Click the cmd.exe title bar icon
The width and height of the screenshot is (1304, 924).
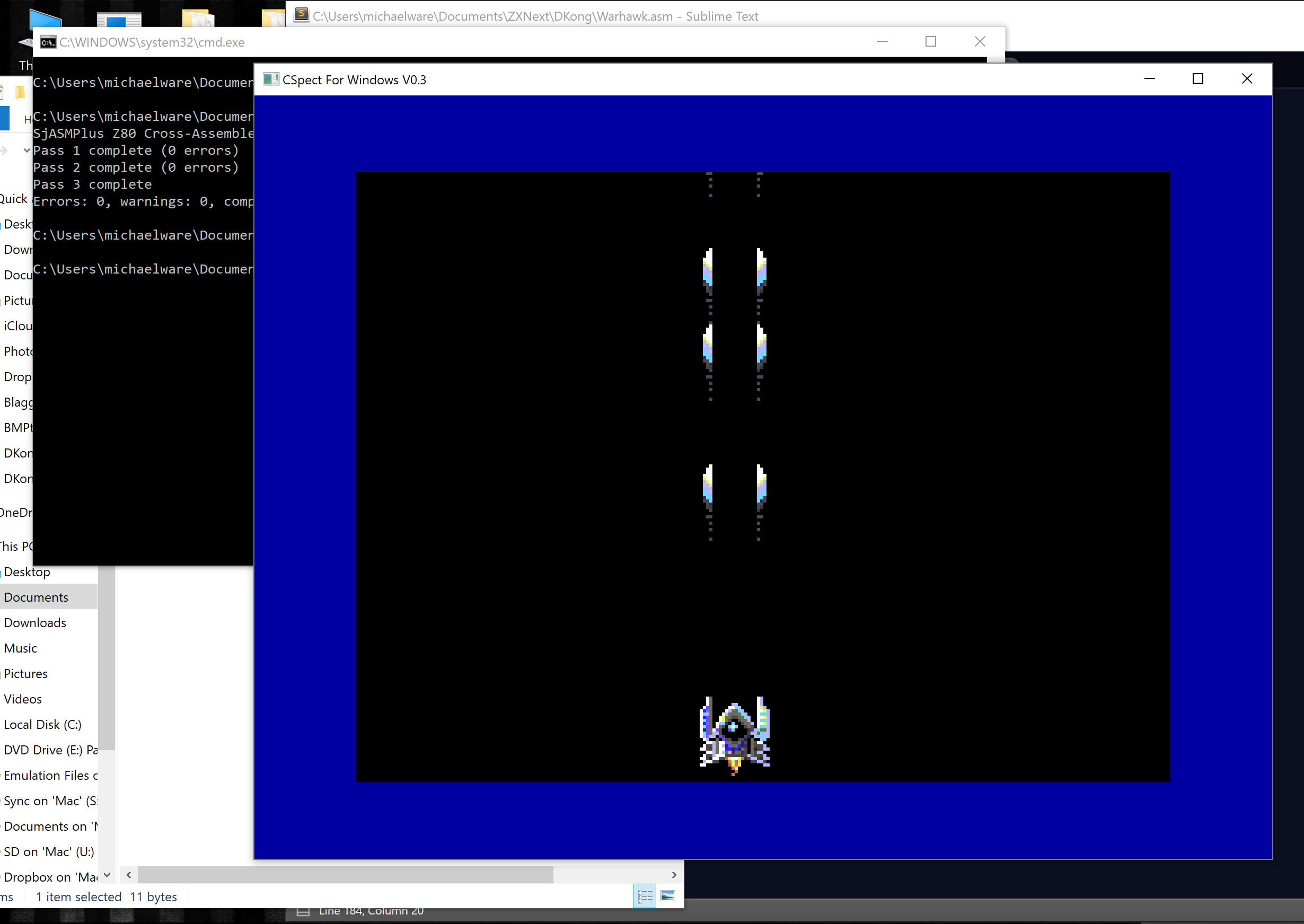pyautogui.click(x=48, y=42)
